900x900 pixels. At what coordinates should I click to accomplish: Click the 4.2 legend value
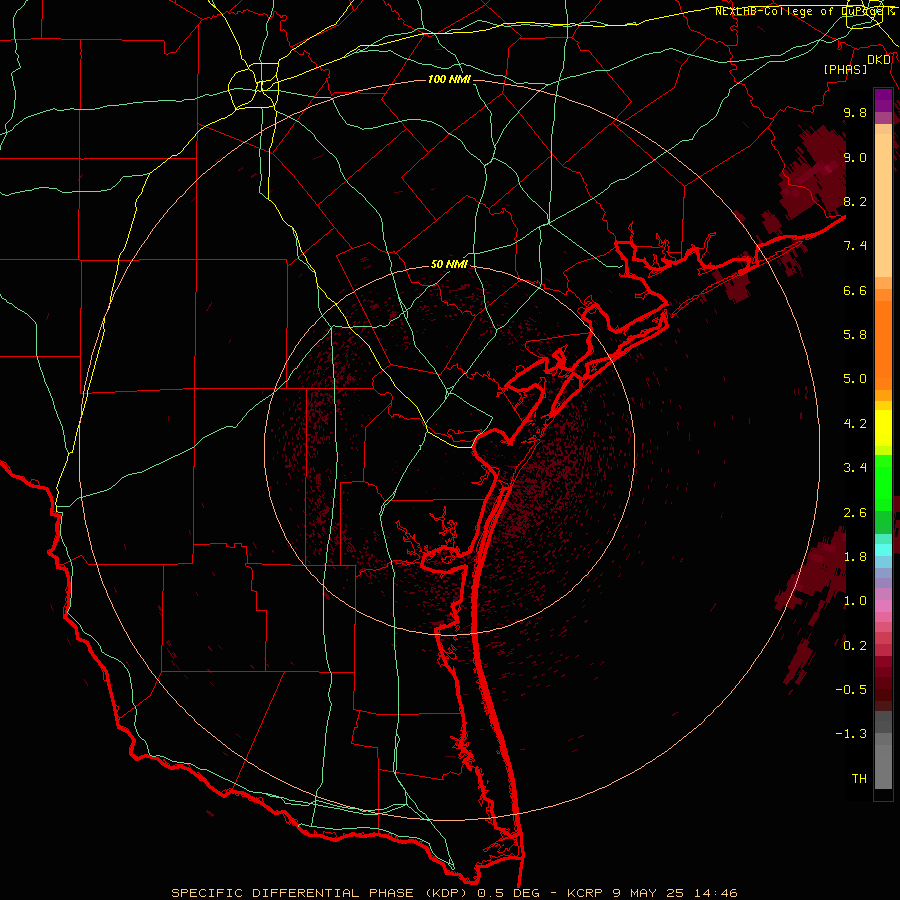855,424
